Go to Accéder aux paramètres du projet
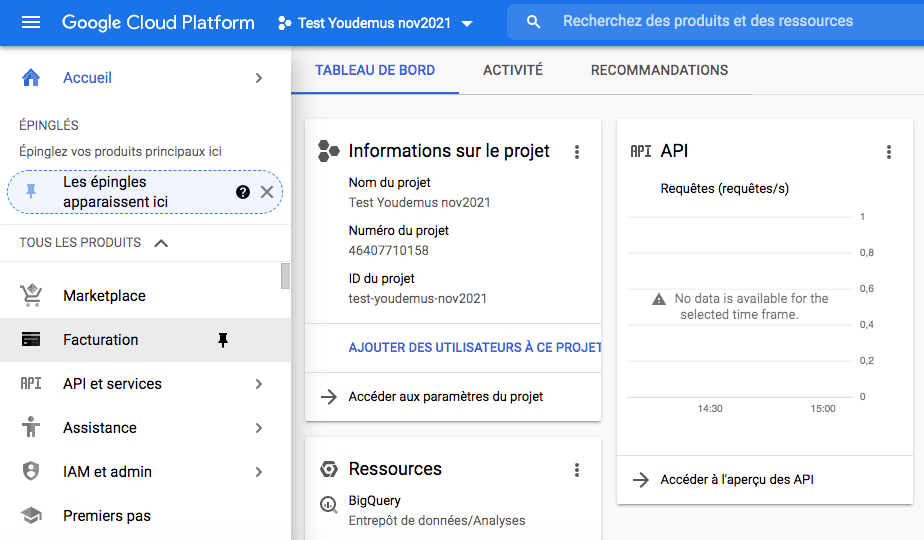The width and height of the screenshot is (924, 540). coord(445,397)
